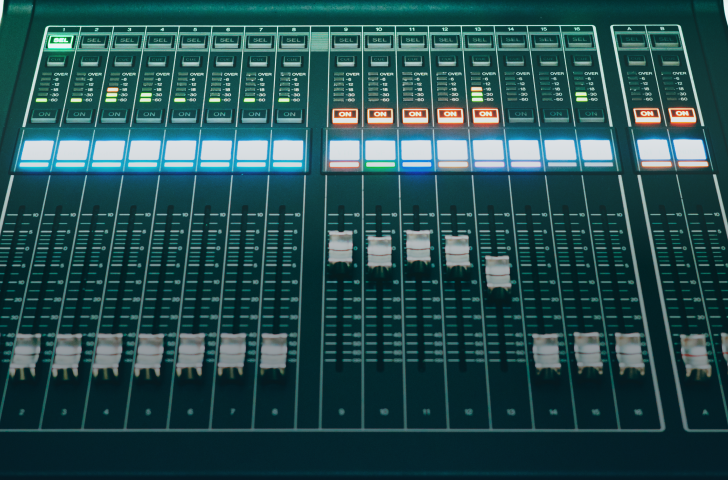Enable the ON button for channel 2

pyautogui.click(x=78, y=115)
